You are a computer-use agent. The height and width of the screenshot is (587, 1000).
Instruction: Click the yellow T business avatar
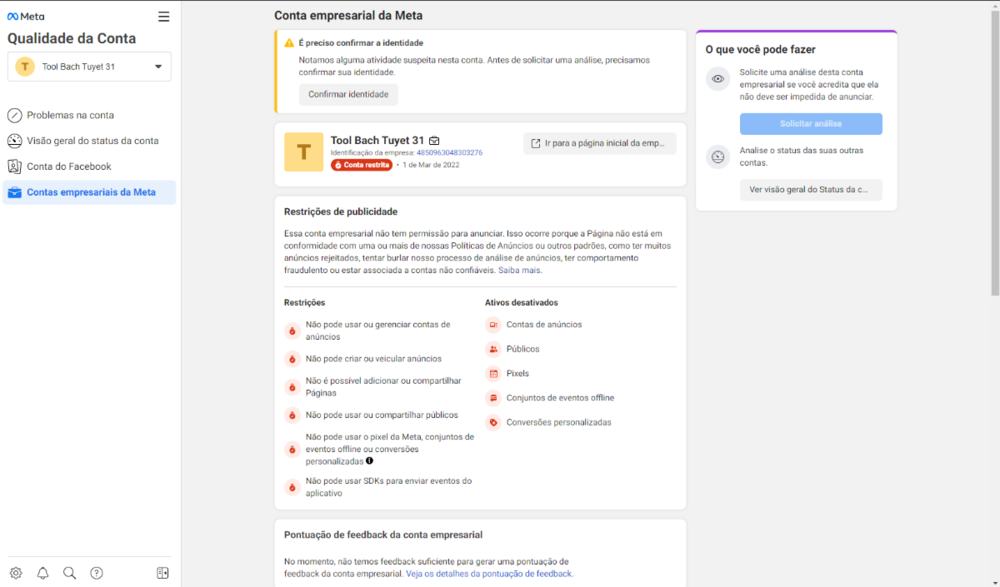(x=304, y=152)
